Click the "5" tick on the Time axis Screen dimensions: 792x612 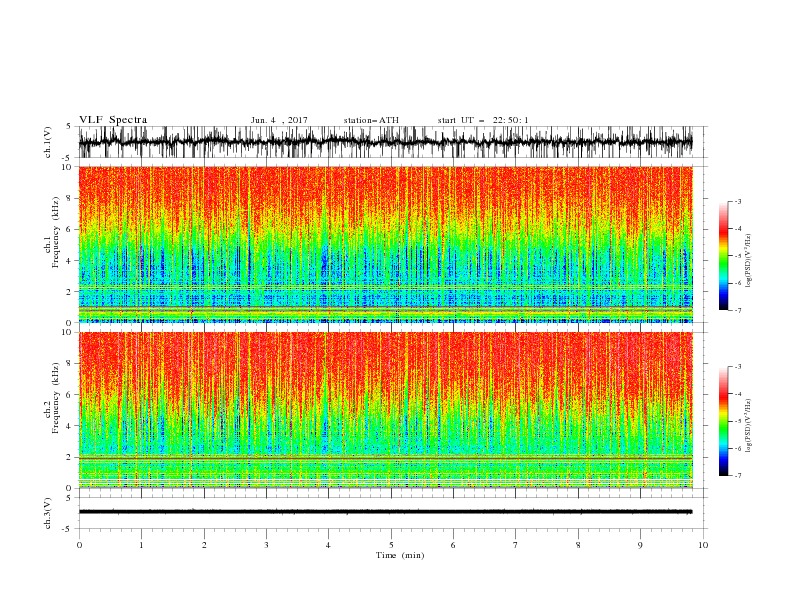point(391,545)
